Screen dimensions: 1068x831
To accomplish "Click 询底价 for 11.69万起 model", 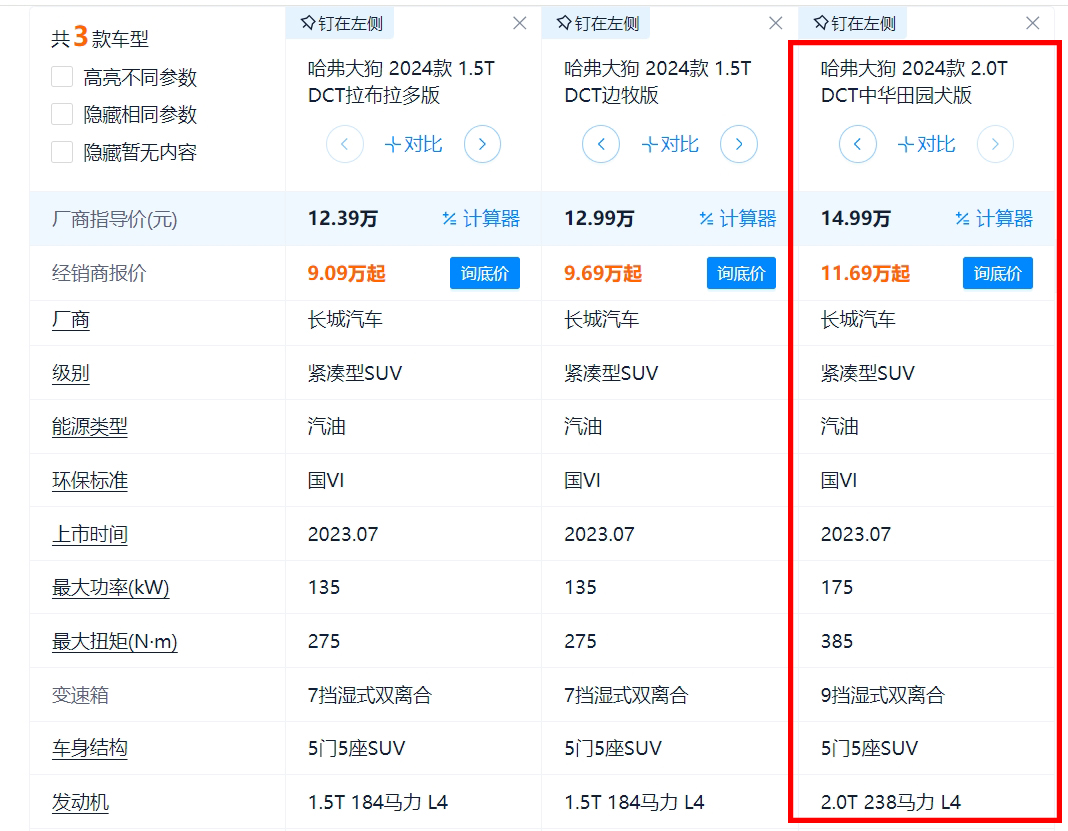I will pyautogui.click(x=998, y=273).
